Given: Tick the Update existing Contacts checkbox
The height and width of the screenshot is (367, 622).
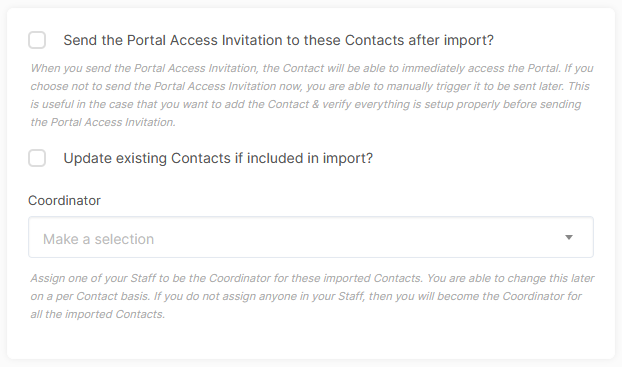Looking at the screenshot, I should (x=37, y=158).
